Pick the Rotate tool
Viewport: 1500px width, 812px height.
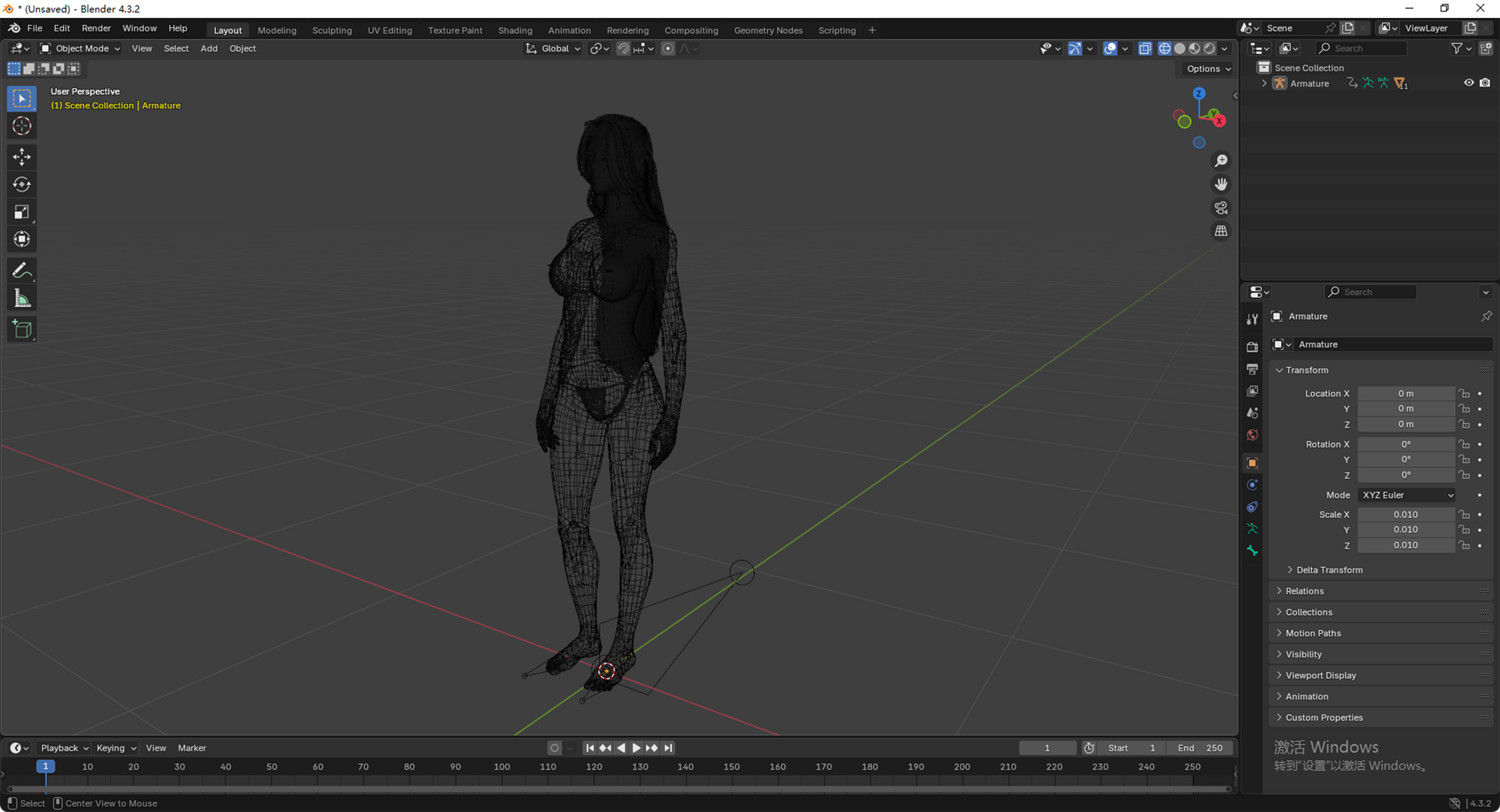click(22, 184)
